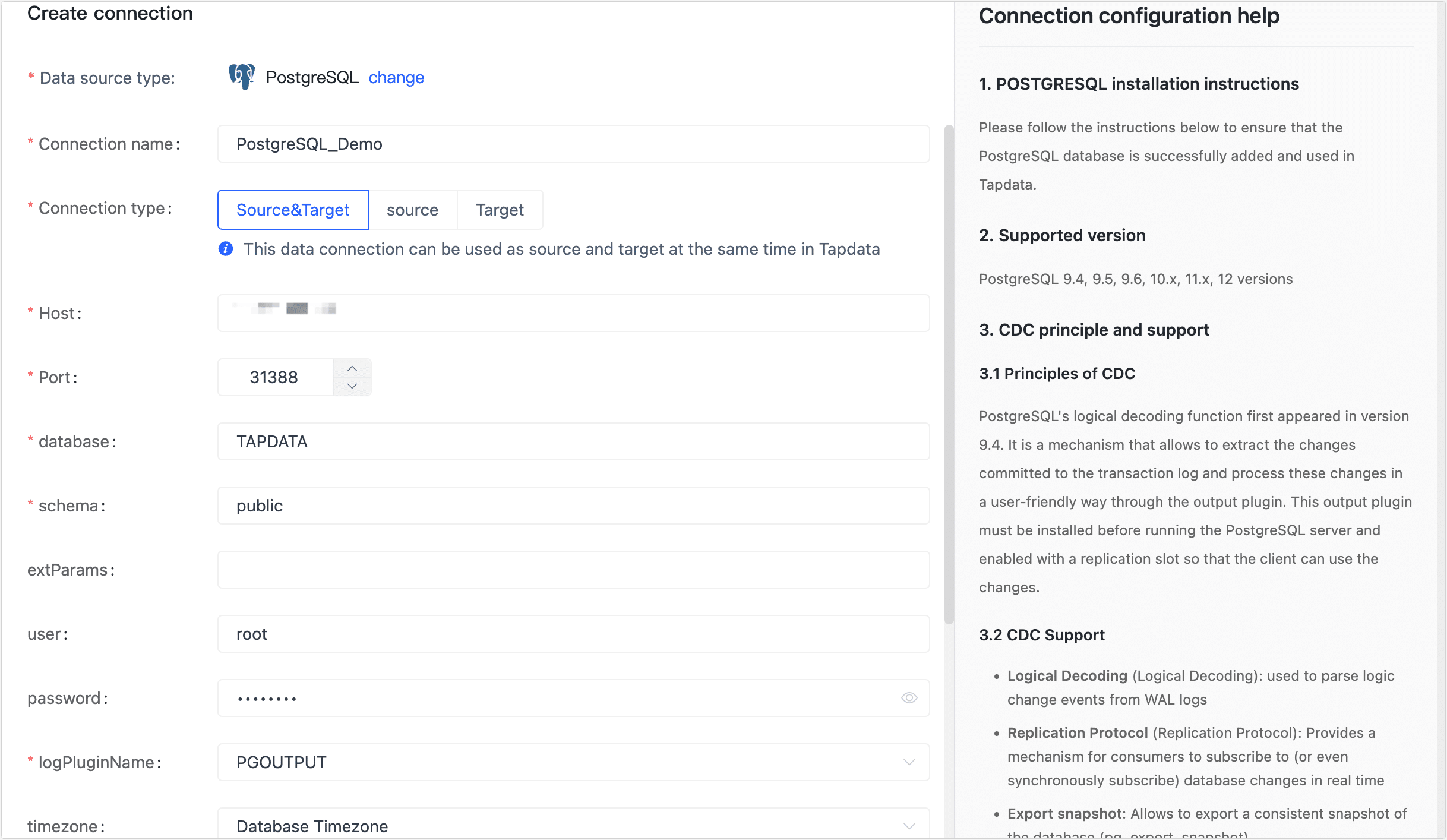Viewport: 1447px width, 840px height.
Task: Click the PostgreSQL elephant logo icon
Action: 242,77
